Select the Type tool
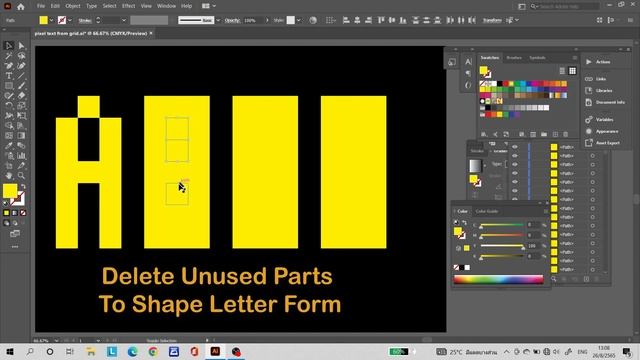 [x=9, y=76]
